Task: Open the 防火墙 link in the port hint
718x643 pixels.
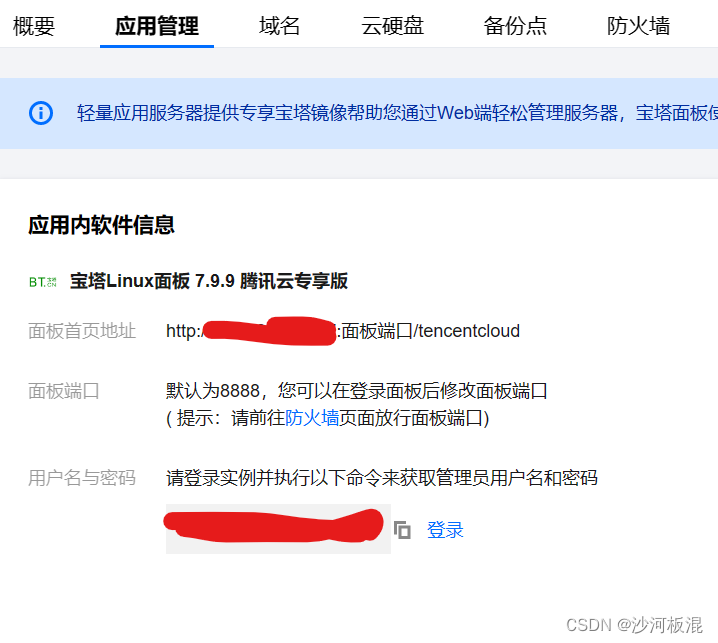Action: pyautogui.click(x=312, y=418)
